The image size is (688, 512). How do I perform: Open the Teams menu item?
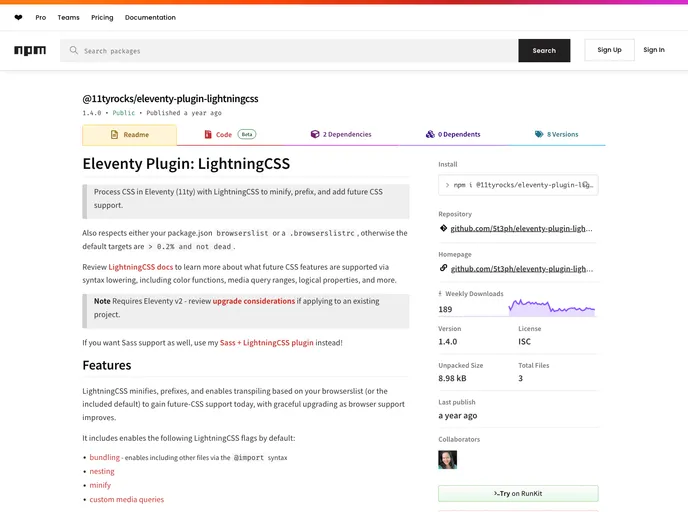[x=68, y=18]
